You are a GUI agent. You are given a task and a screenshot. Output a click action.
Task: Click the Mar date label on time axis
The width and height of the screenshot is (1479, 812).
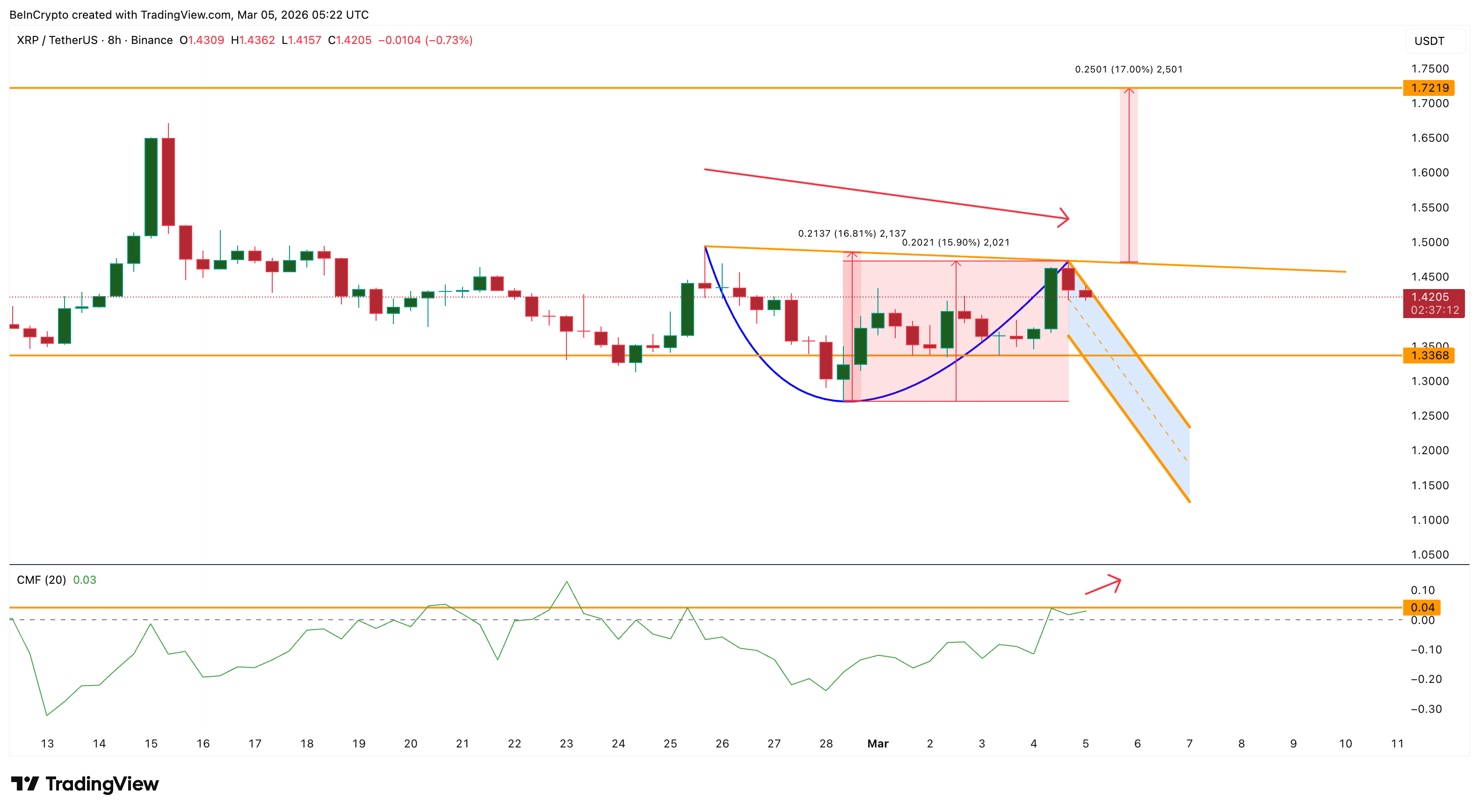coord(877,744)
